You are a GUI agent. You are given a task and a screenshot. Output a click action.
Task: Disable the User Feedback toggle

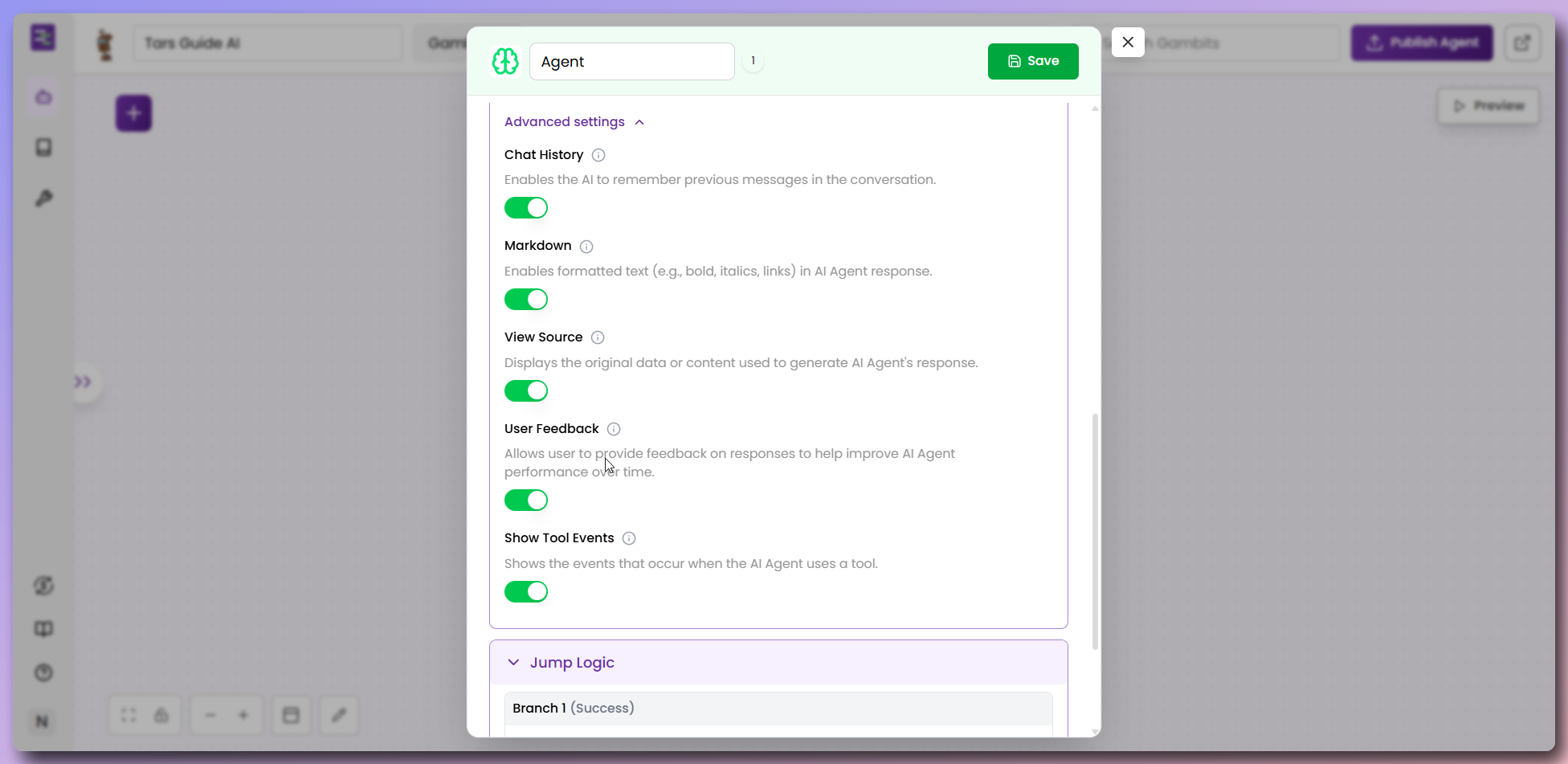526,500
